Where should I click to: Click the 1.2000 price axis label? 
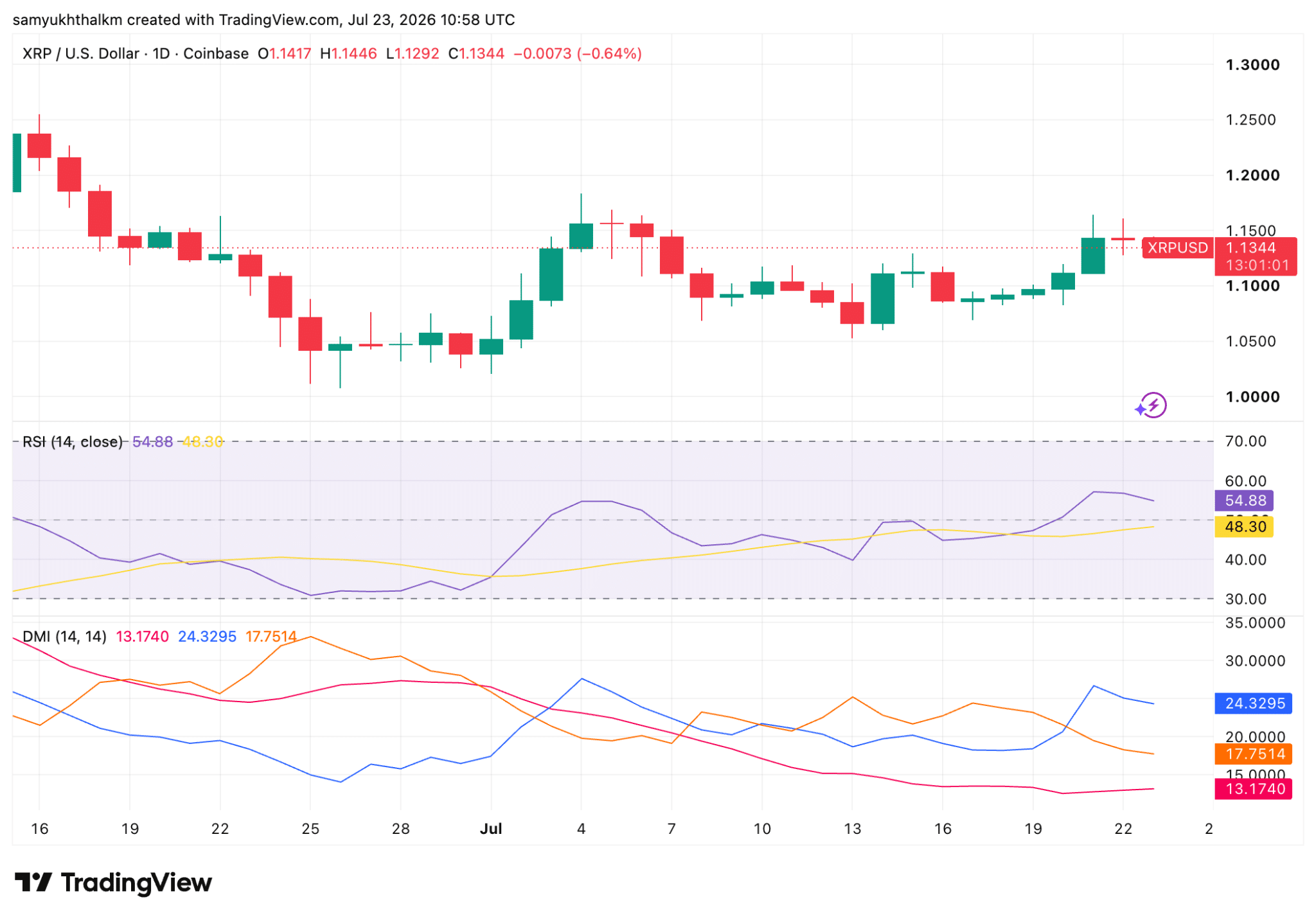coord(1252,175)
